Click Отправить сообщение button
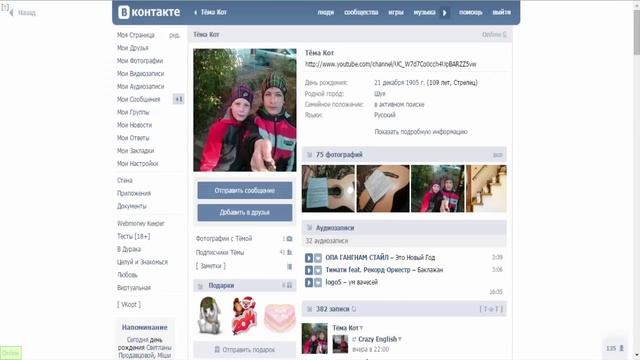The height and width of the screenshot is (360, 640). point(245,191)
